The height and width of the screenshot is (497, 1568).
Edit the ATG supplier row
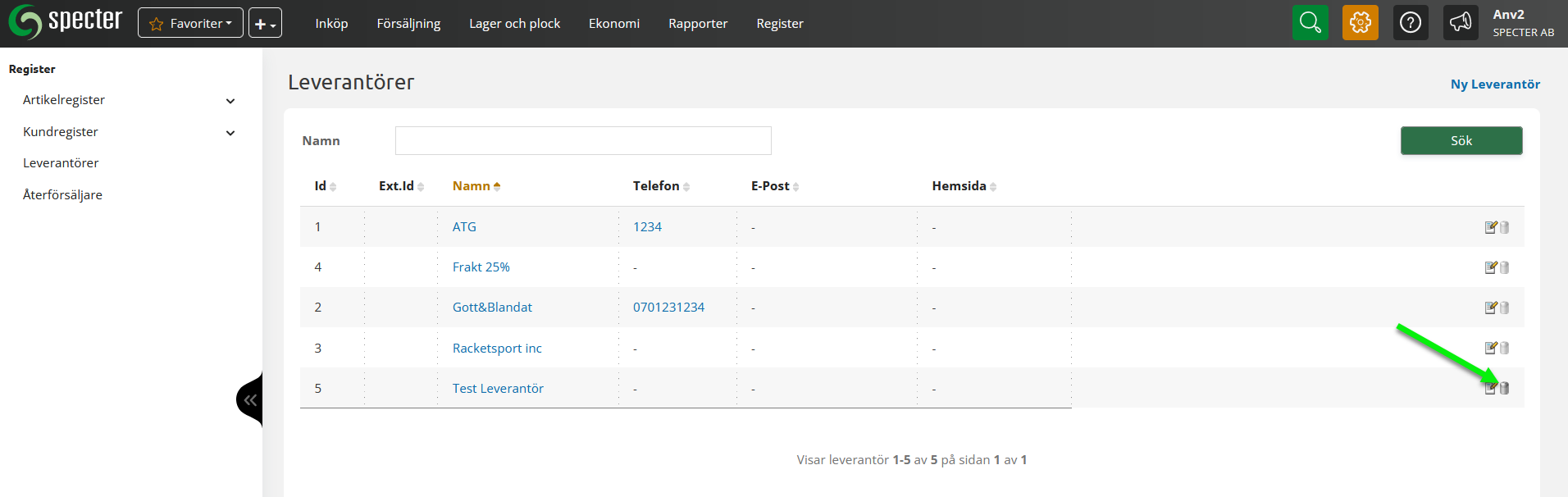[1490, 227]
